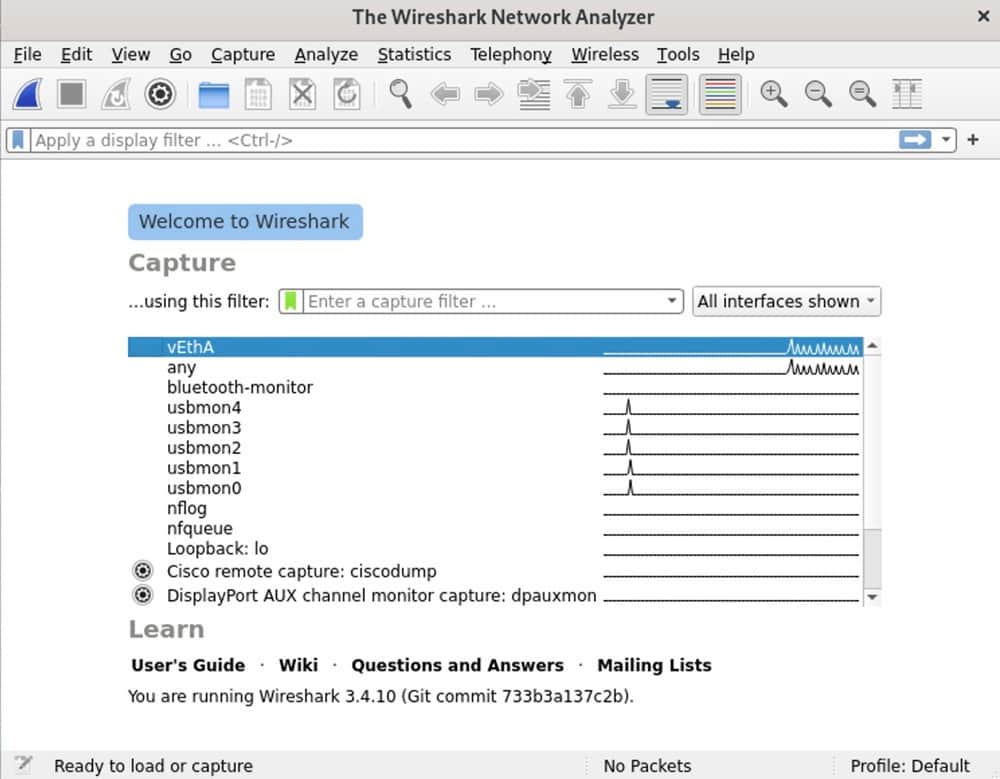Select usbmon1 interface

click(x=495, y=468)
